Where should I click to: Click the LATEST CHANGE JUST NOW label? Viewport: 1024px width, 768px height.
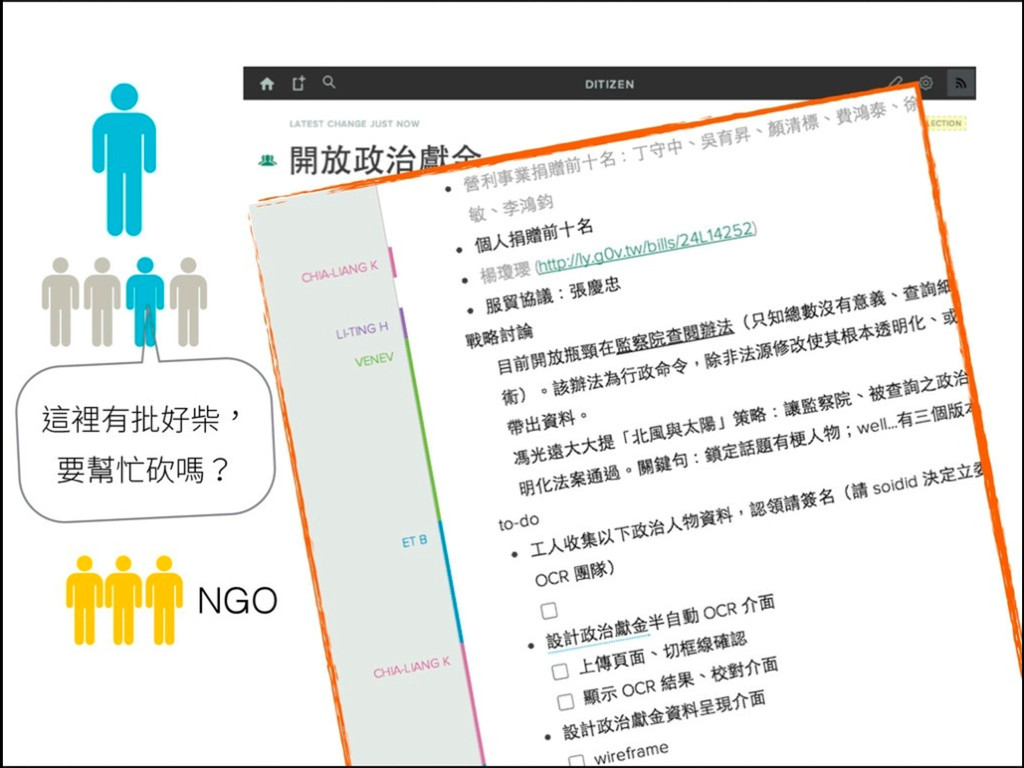tap(355, 123)
